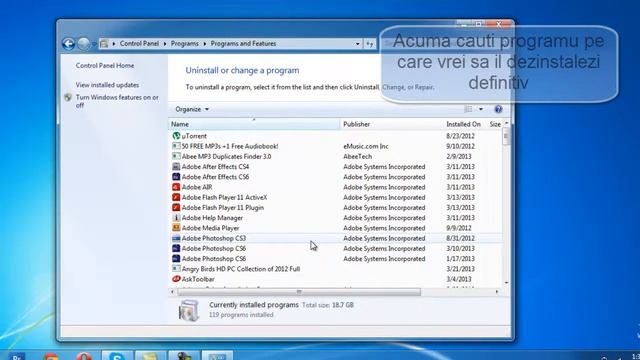Click the Adobe AIR icon
The width and height of the screenshot is (640, 360).
pyautogui.click(x=176, y=187)
